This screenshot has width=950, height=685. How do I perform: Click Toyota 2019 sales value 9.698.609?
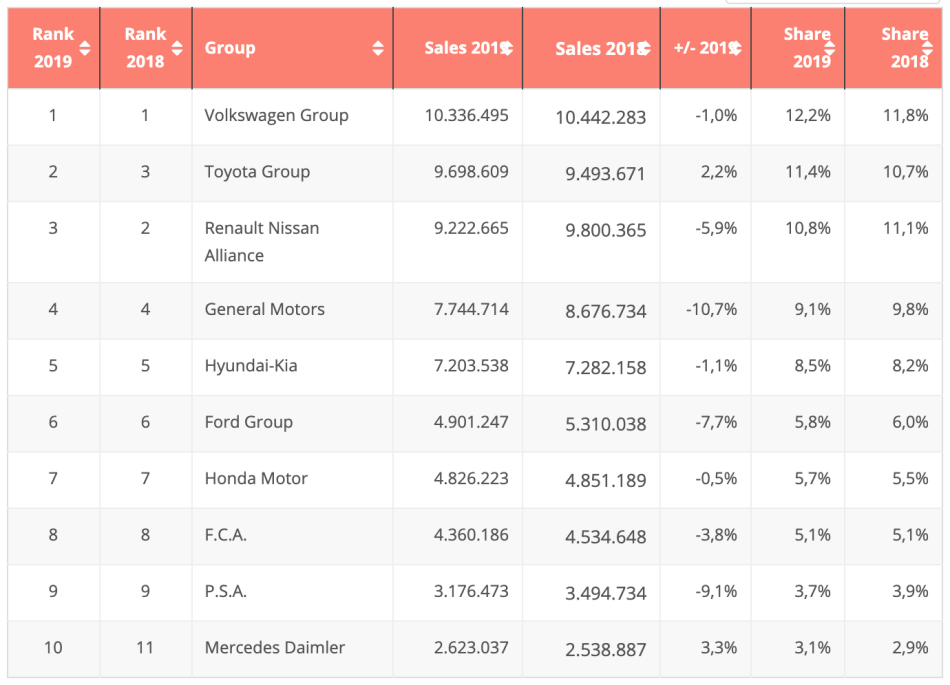pos(471,171)
